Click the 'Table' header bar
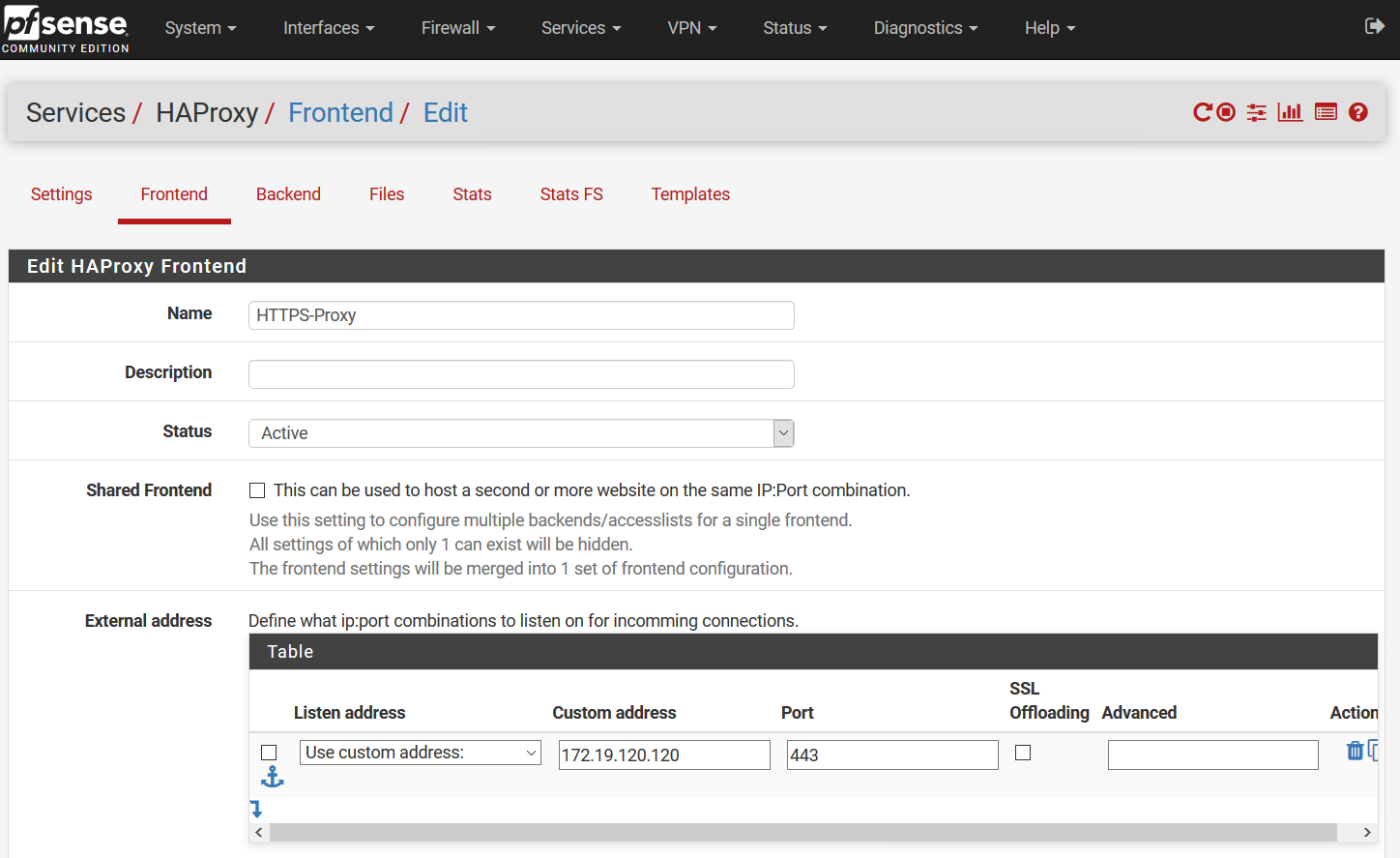The image size is (1400, 858). pyautogui.click(x=813, y=652)
